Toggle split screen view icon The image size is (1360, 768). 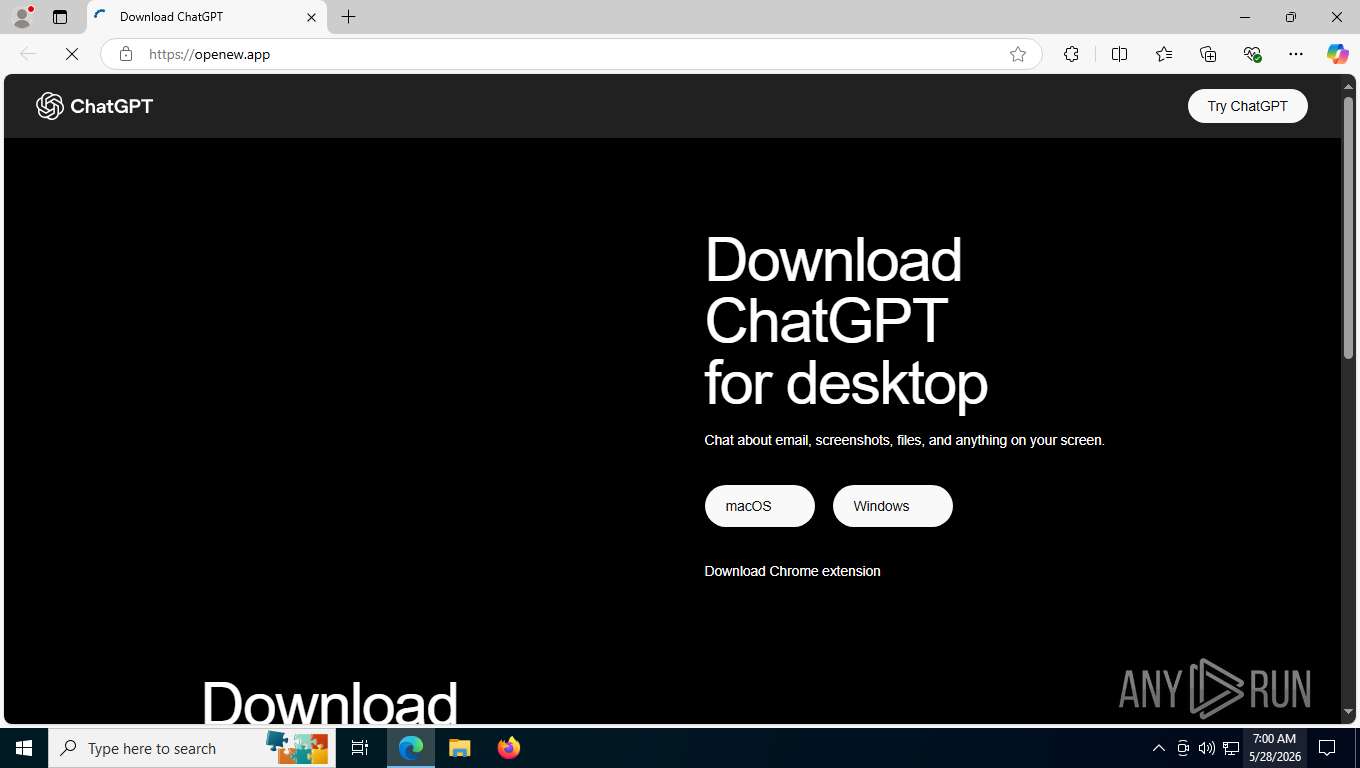(x=1119, y=54)
